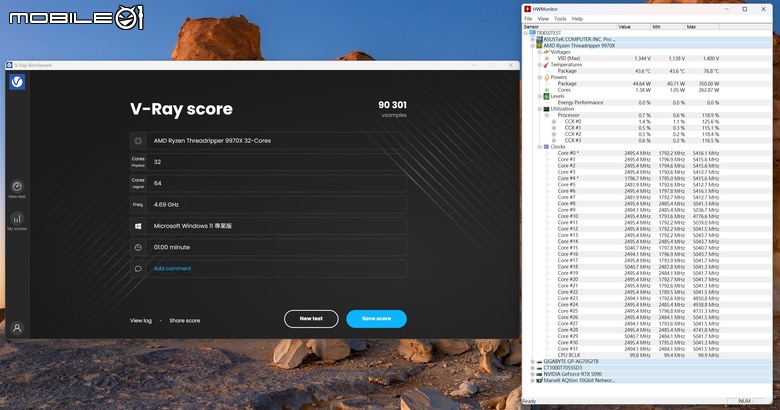Open the Help menu in HWMonitor
Image resolution: width=780 pixels, height=410 pixels.
click(577, 19)
